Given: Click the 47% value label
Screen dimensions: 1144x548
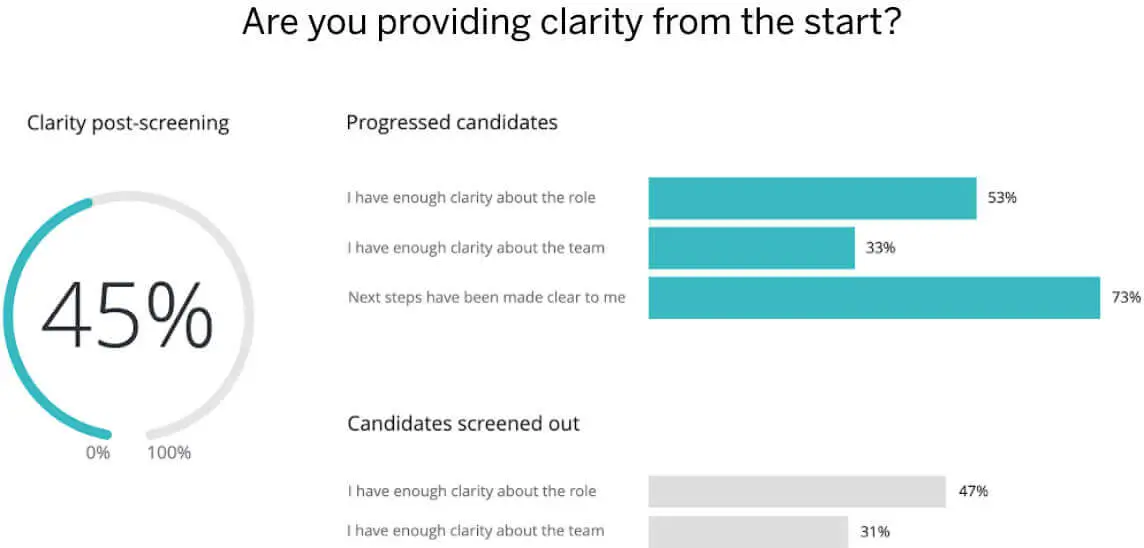Looking at the screenshot, I should tap(973, 491).
